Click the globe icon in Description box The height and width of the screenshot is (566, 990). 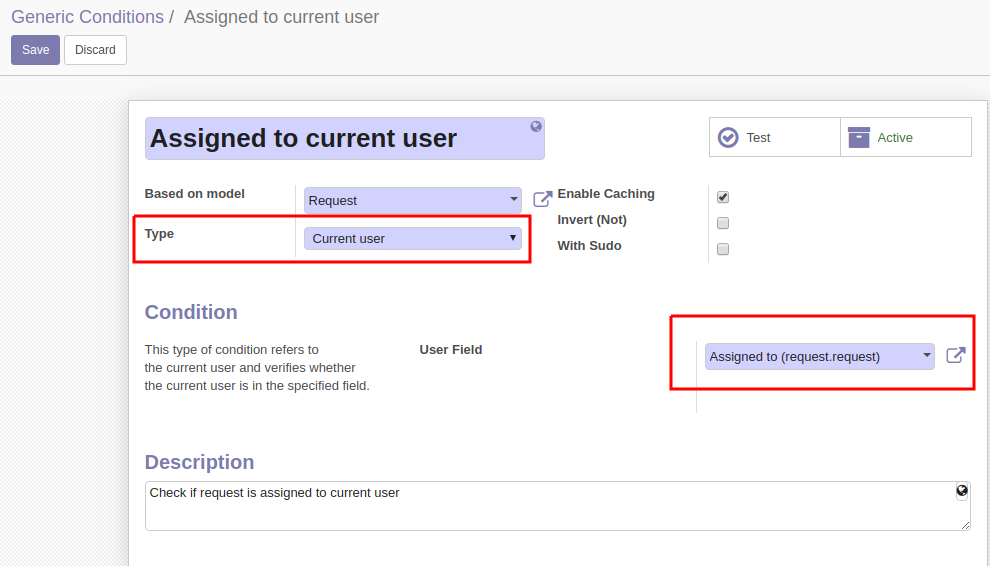click(962, 491)
